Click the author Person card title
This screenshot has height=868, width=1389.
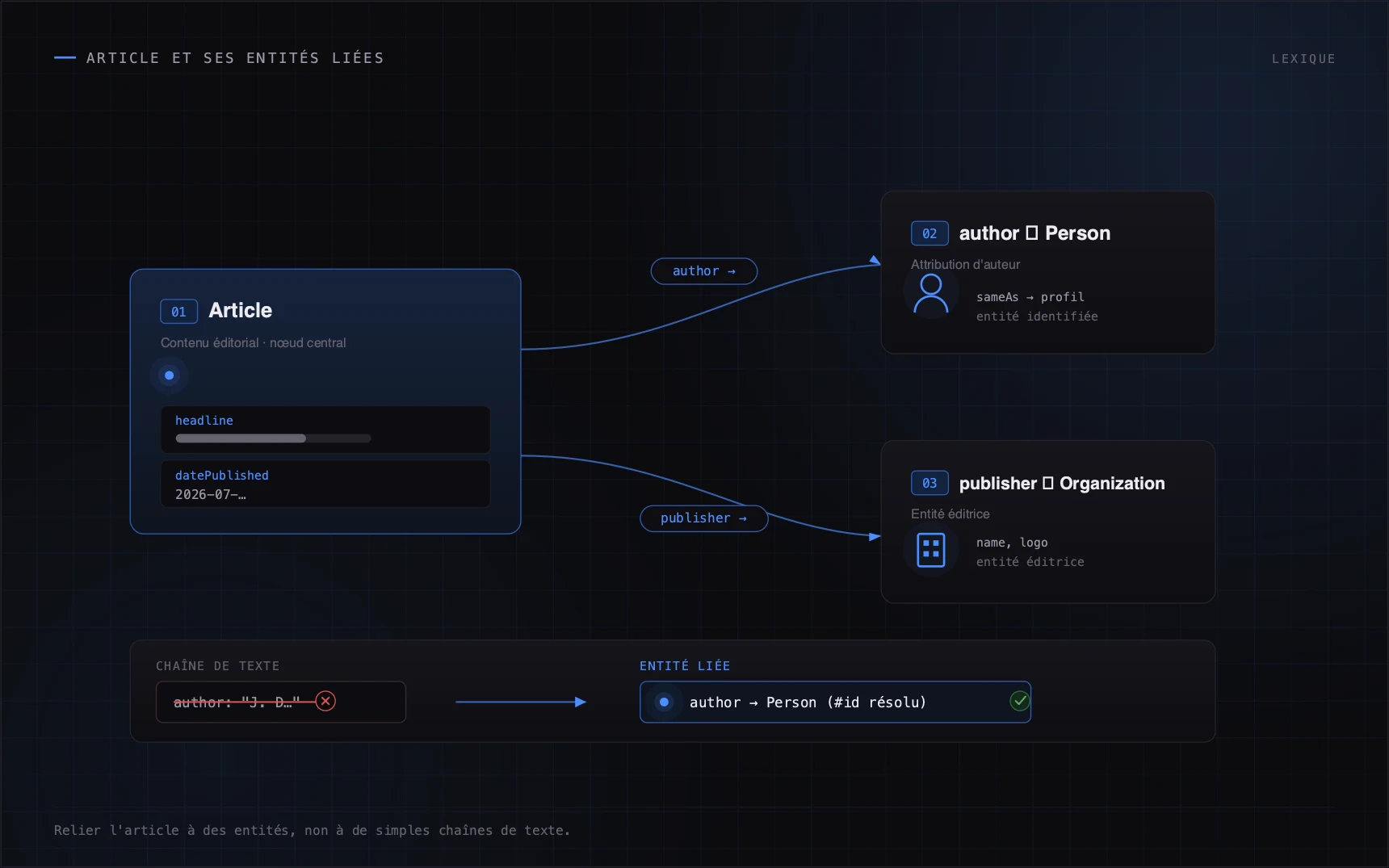coord(1034,233)
